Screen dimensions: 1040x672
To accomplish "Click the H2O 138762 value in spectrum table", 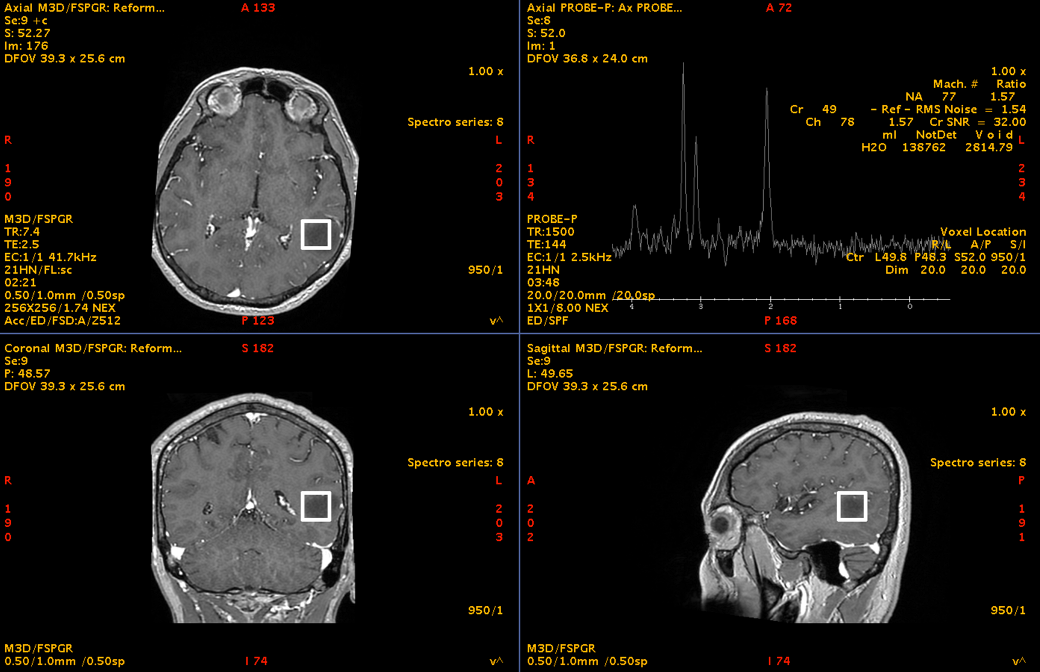I will point(902,147).
